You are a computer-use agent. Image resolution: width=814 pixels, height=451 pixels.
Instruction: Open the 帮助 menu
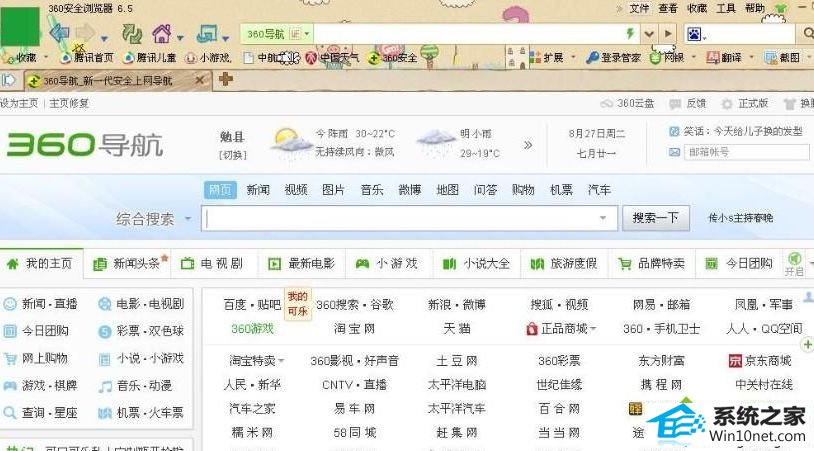[x=755, y=9]
